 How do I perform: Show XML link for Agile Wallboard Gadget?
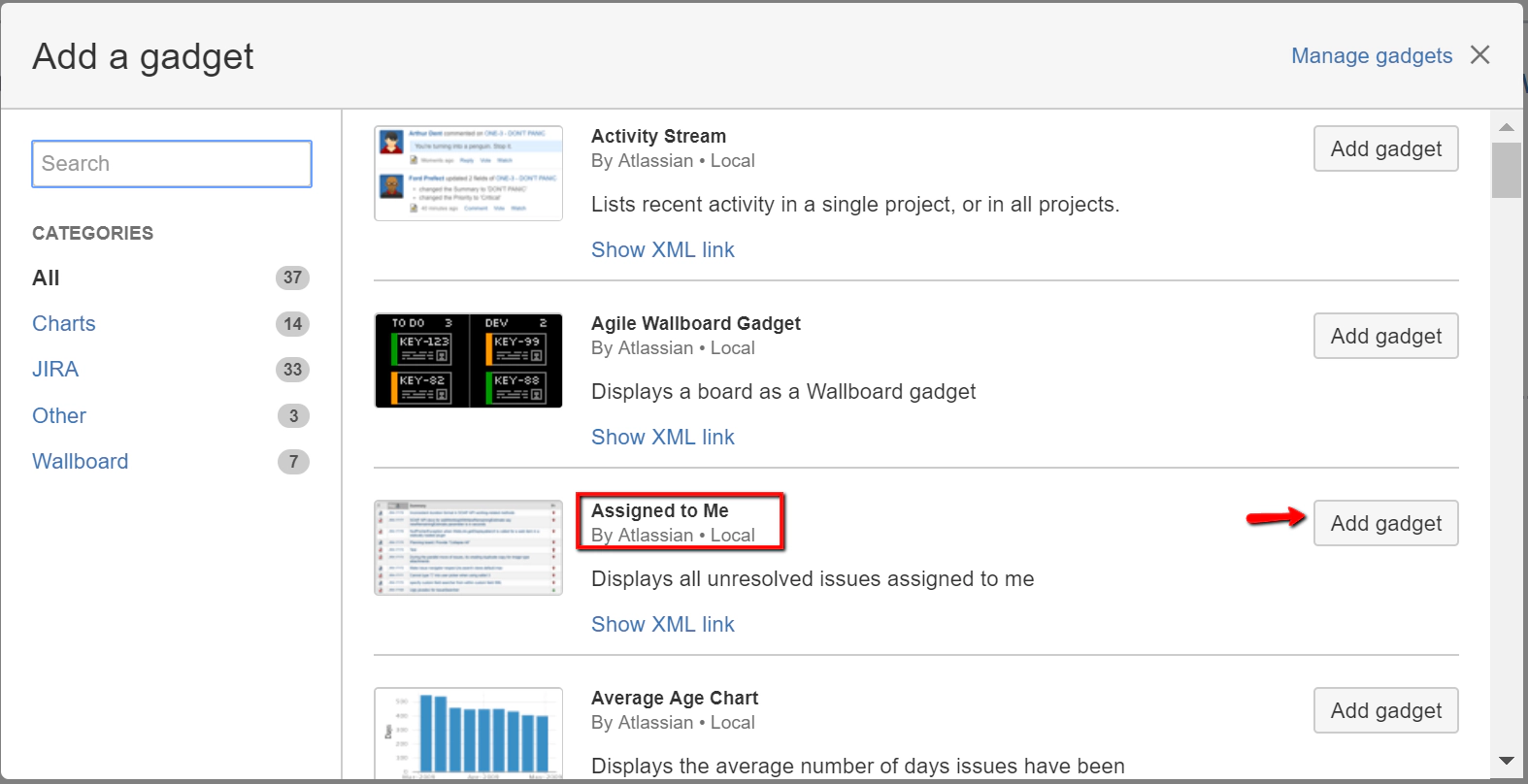click(x=663, y=438)
